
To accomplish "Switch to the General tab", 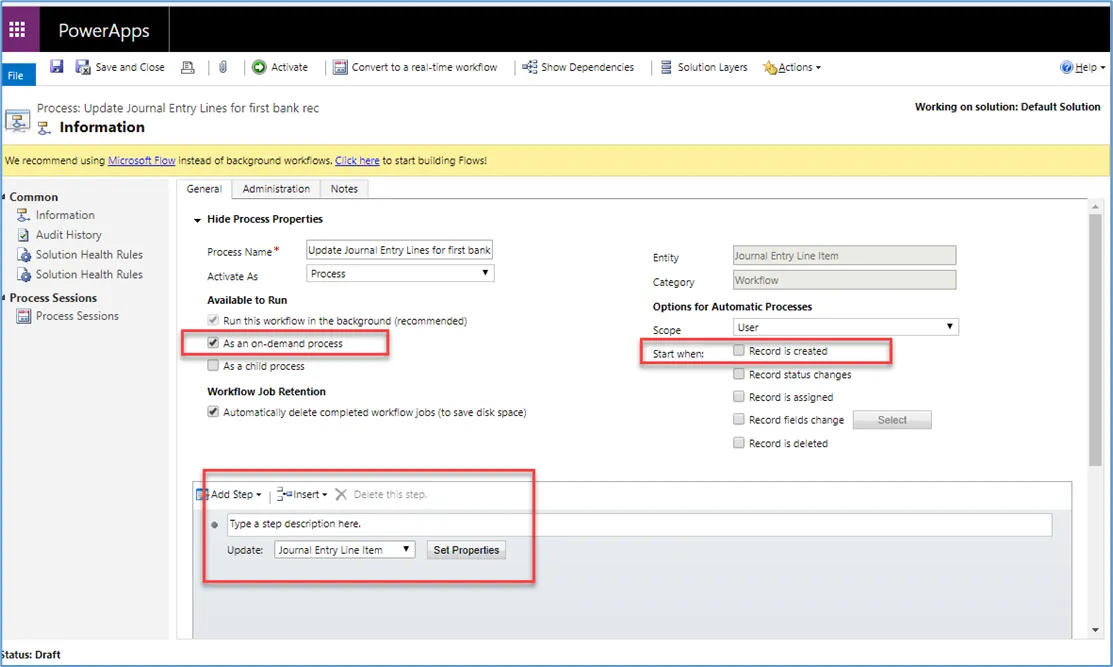I will [204, 189].
